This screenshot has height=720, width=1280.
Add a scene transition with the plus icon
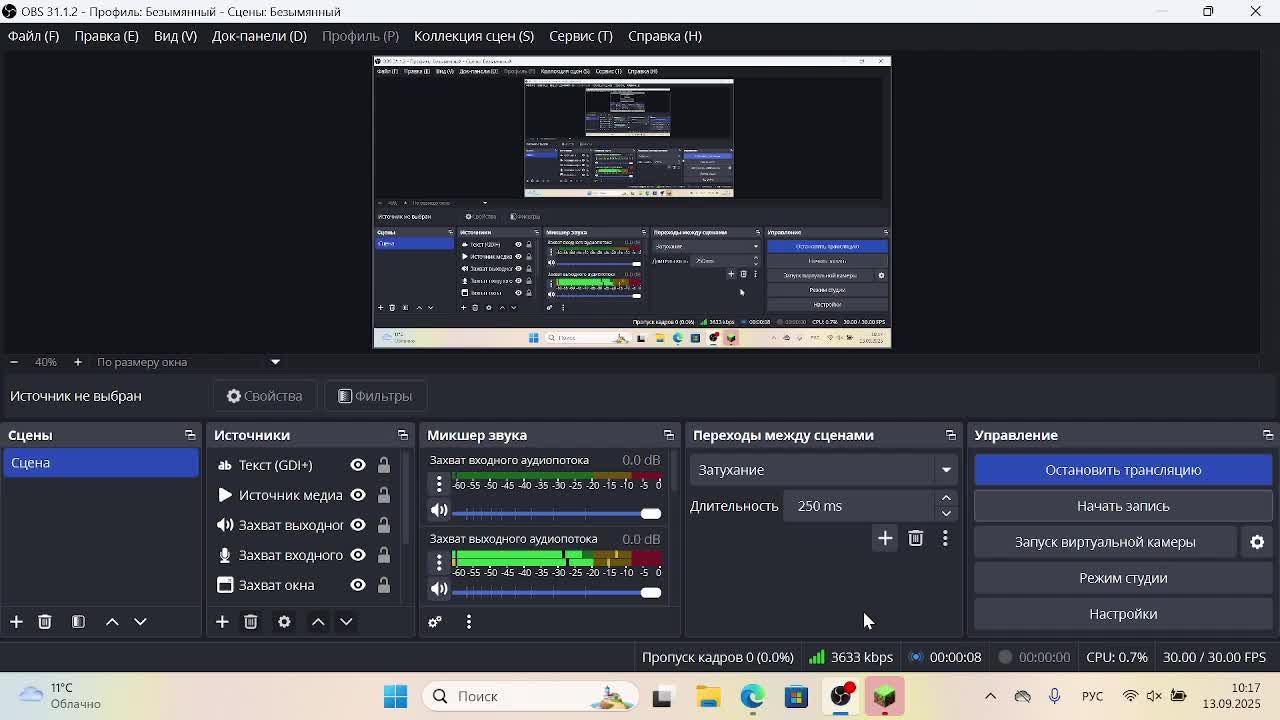885,539
